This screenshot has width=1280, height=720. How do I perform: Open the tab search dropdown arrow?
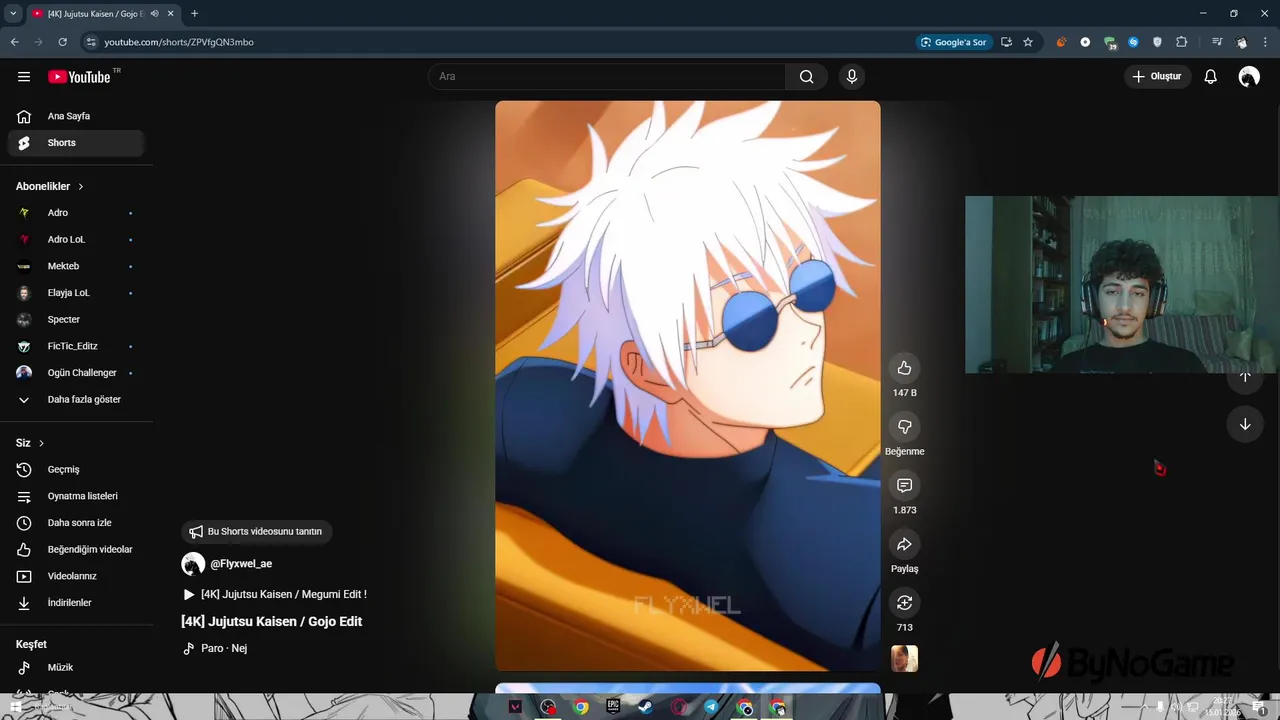[13, 14]
